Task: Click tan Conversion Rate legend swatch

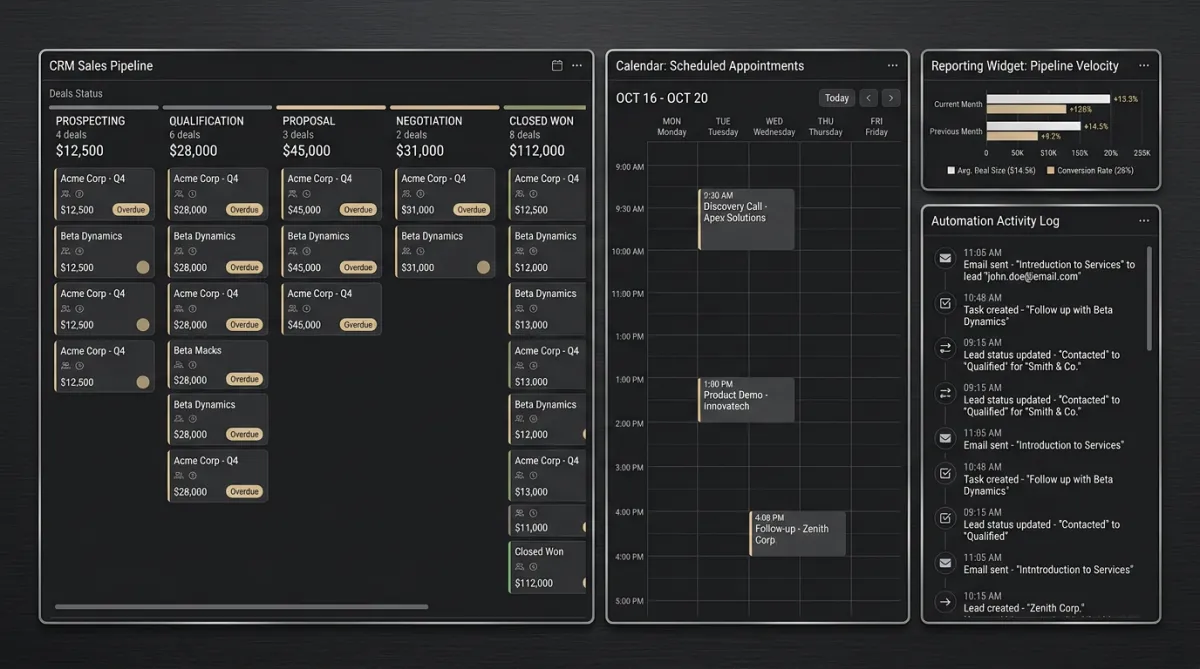Action: [x=1050, y=171]
